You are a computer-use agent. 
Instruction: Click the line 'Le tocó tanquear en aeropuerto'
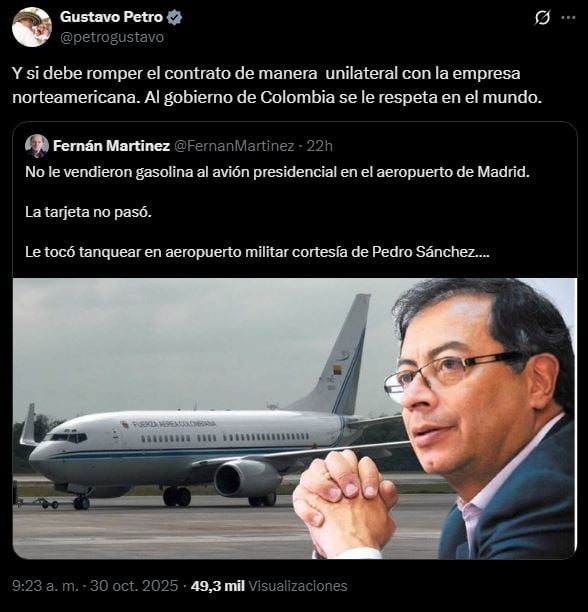pyautogui.click(x=257, y=252)
